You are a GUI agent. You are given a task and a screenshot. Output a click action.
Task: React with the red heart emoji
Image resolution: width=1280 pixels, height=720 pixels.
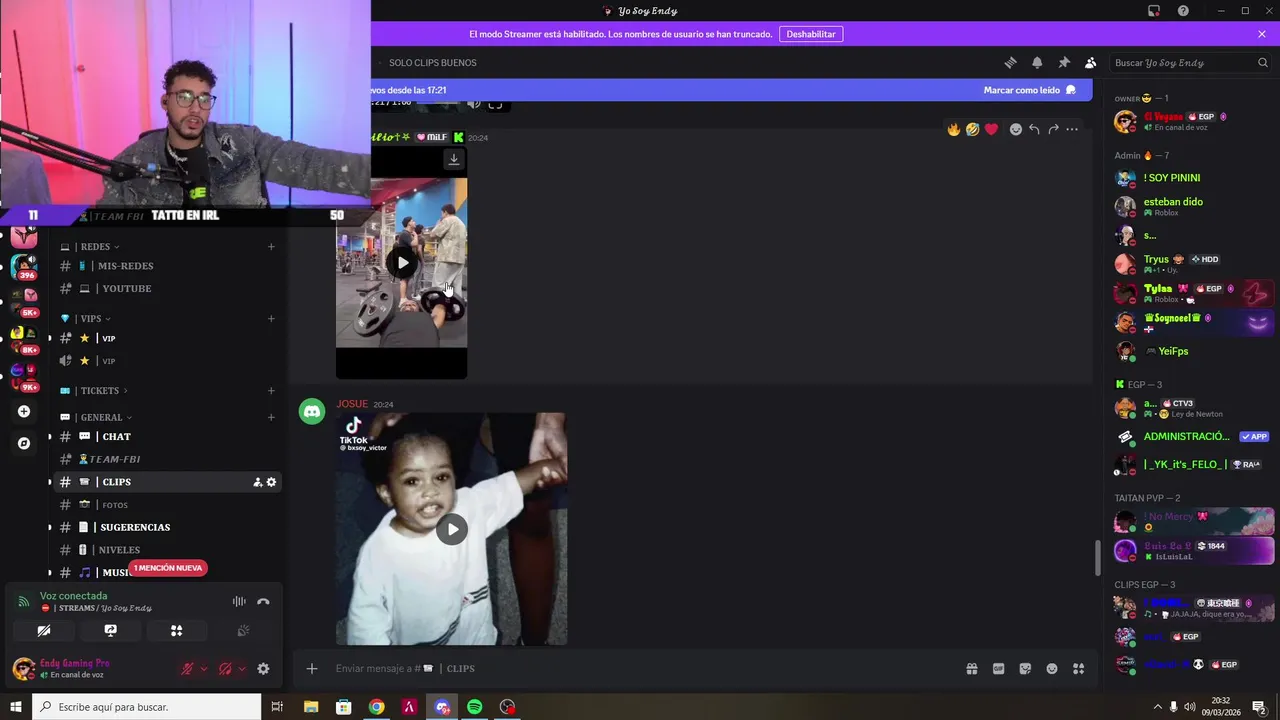click(x=991, y=129)
